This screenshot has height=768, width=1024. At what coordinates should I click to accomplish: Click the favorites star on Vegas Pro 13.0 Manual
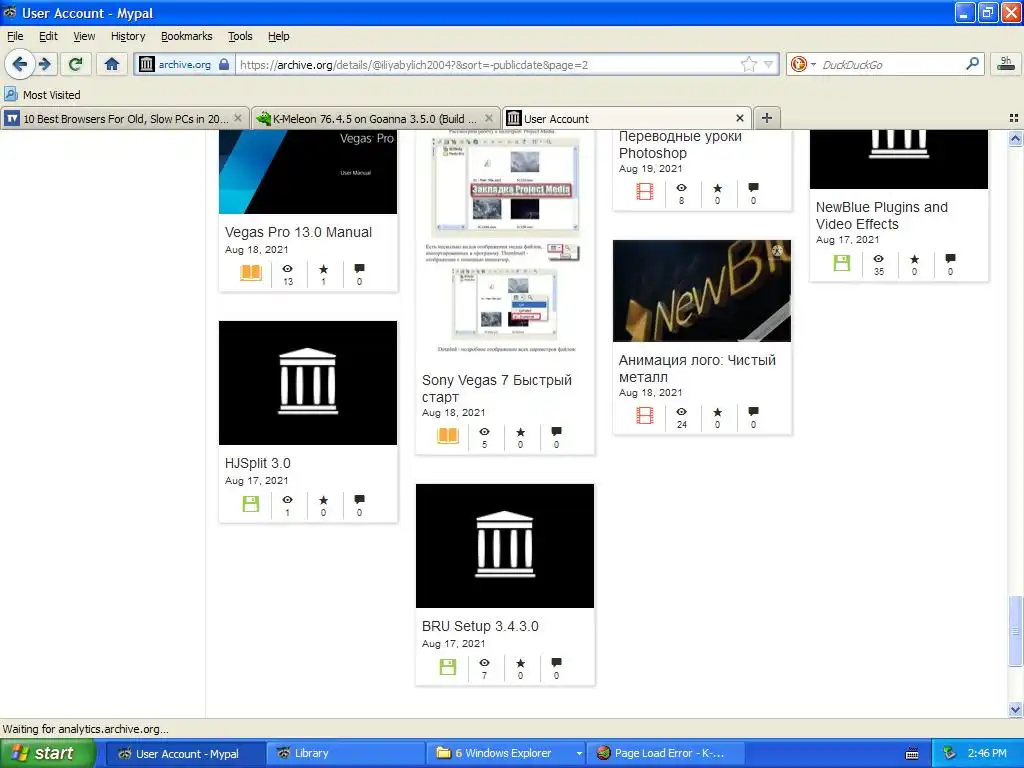pos(323,269)
